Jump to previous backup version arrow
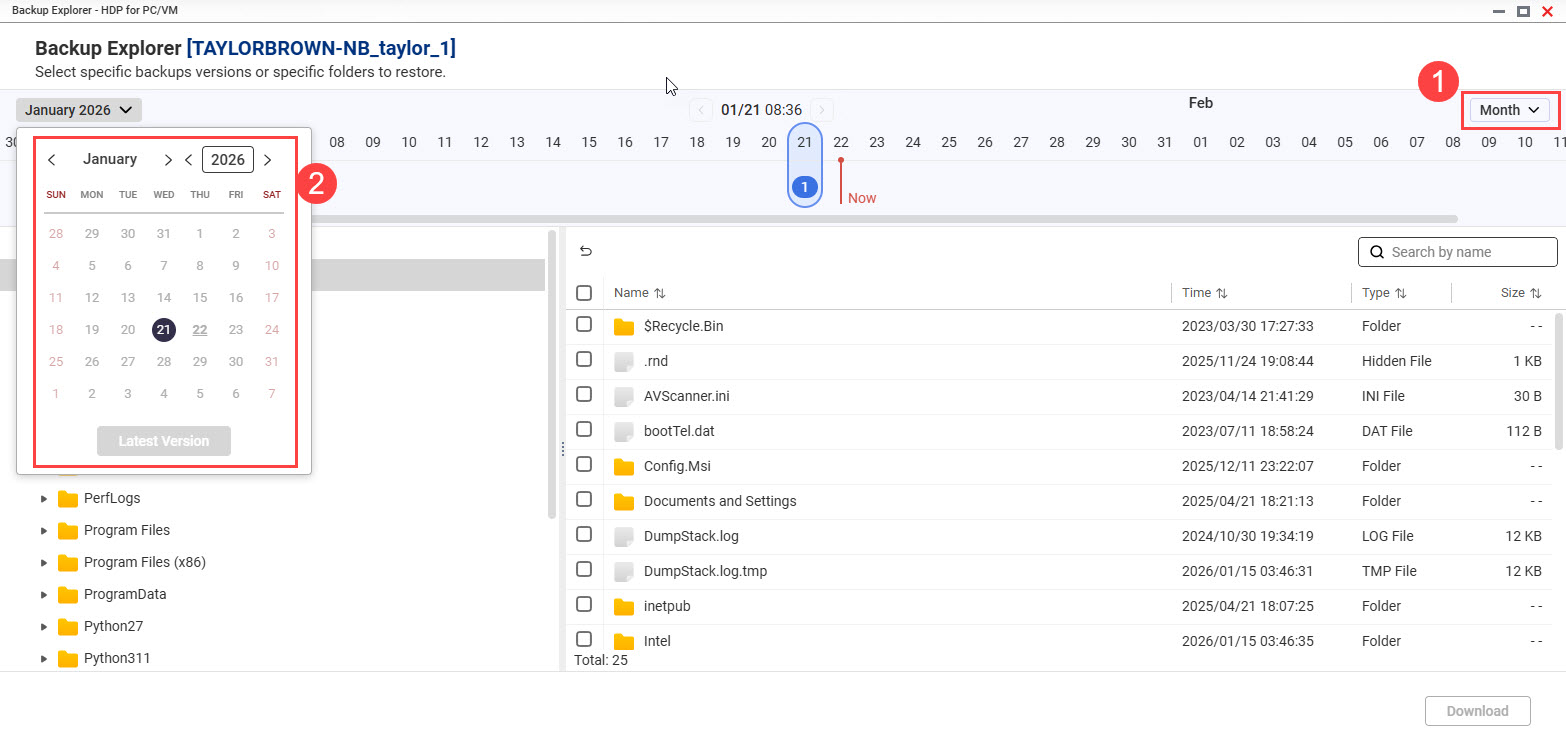The image size is (1566, 750). pos(702,110)
